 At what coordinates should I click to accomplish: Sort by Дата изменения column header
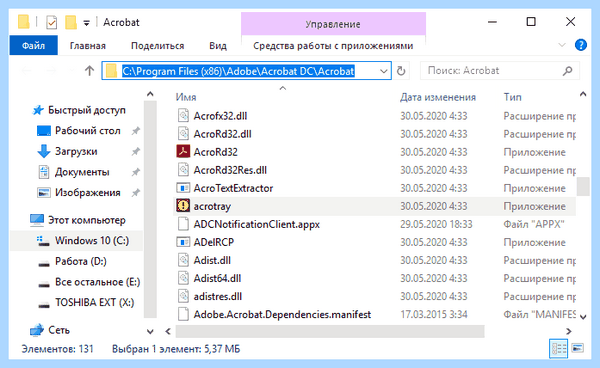[438, 97]
